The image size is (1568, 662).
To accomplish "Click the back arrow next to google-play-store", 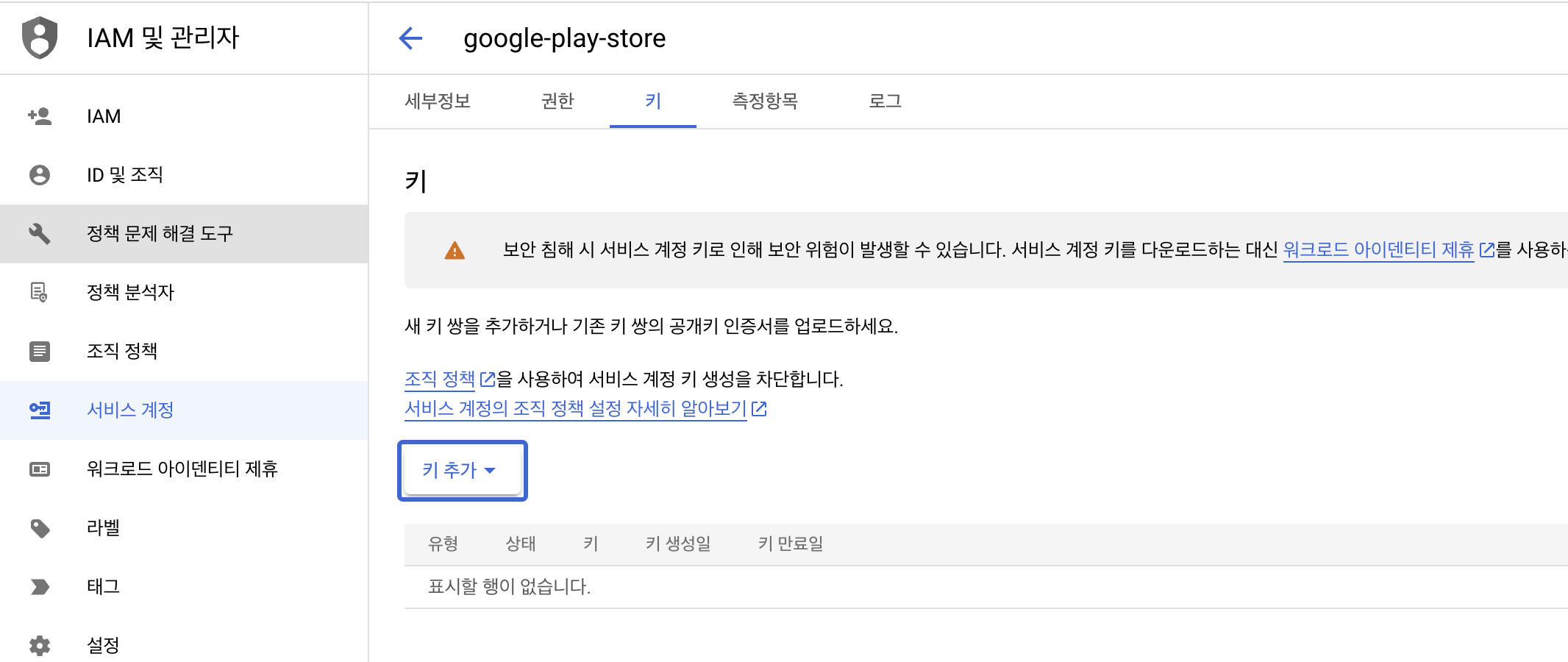I will [x=410, y=38].
